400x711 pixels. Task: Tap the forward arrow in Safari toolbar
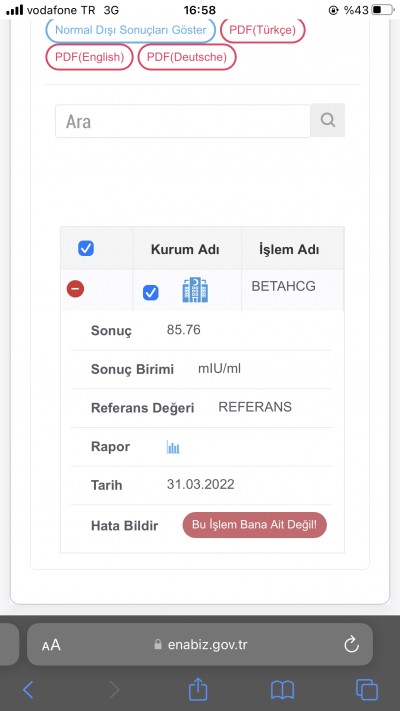point(114,690)
